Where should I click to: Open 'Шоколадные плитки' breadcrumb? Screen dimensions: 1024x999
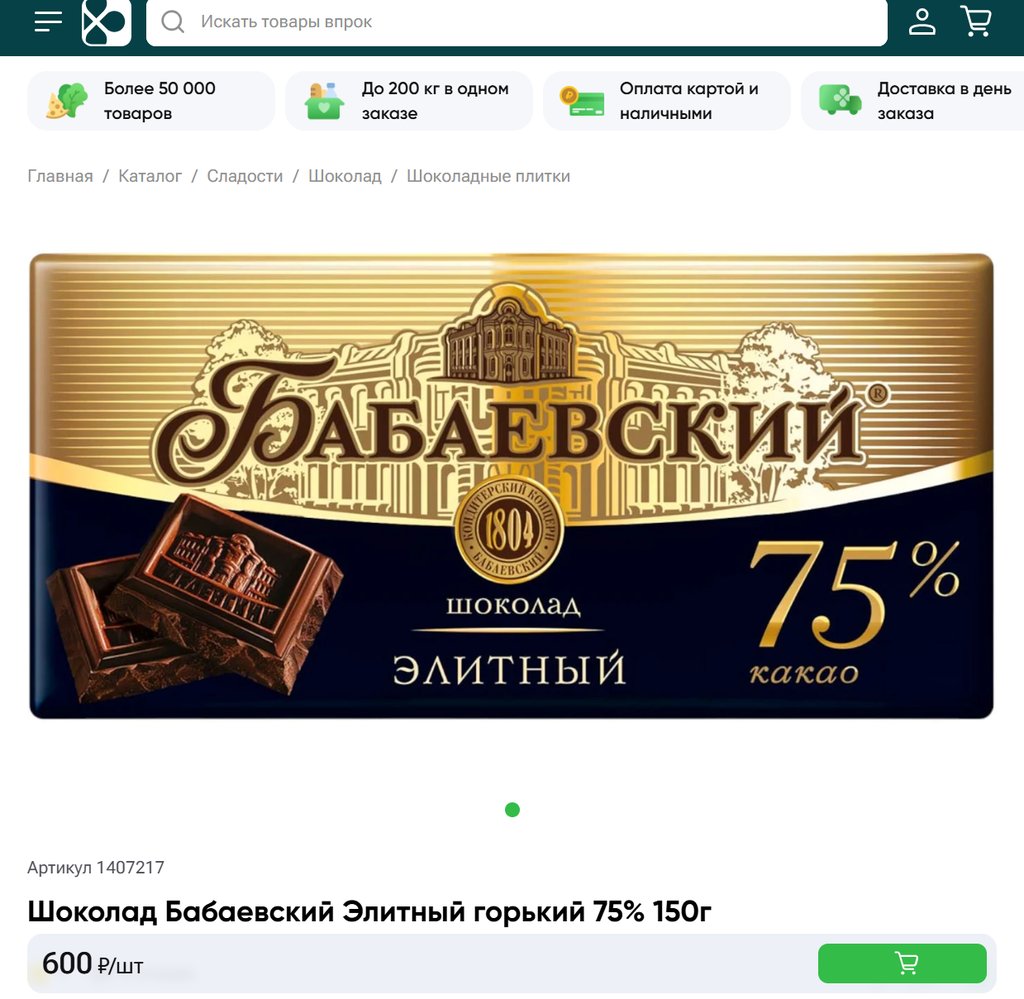pyautogui.click(x=488, y=176)
